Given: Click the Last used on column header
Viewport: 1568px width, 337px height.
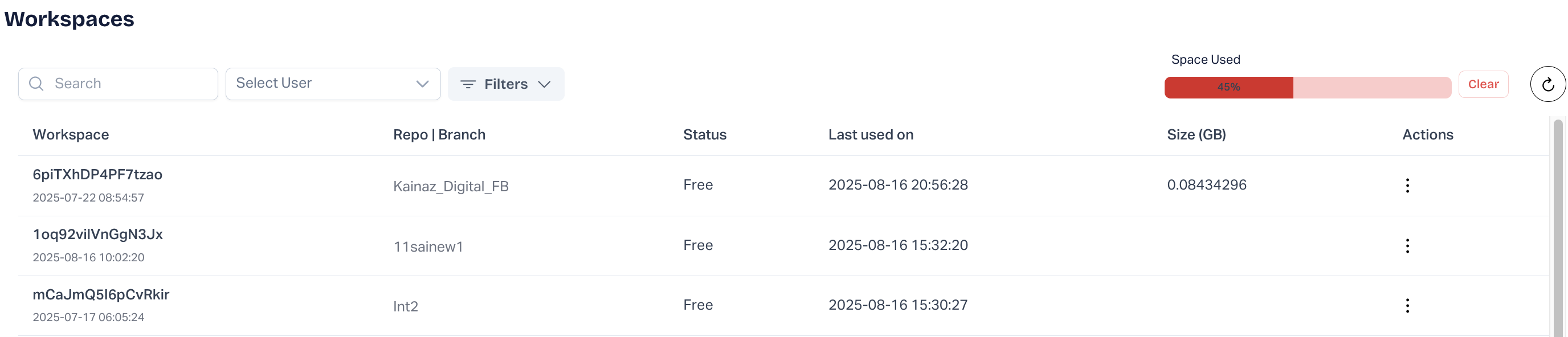Looking at the screenshot, I should point(871,134).
